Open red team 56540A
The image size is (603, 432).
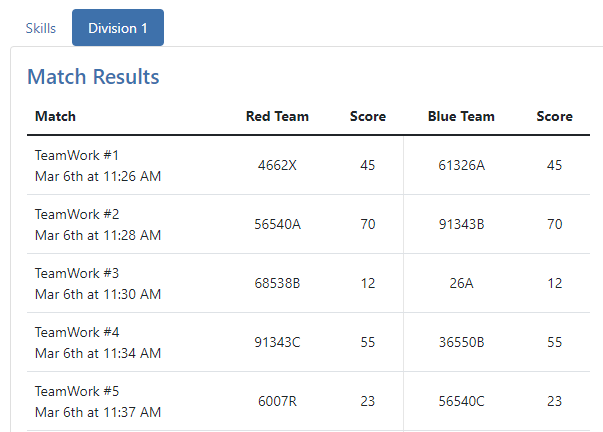(277, 224)
